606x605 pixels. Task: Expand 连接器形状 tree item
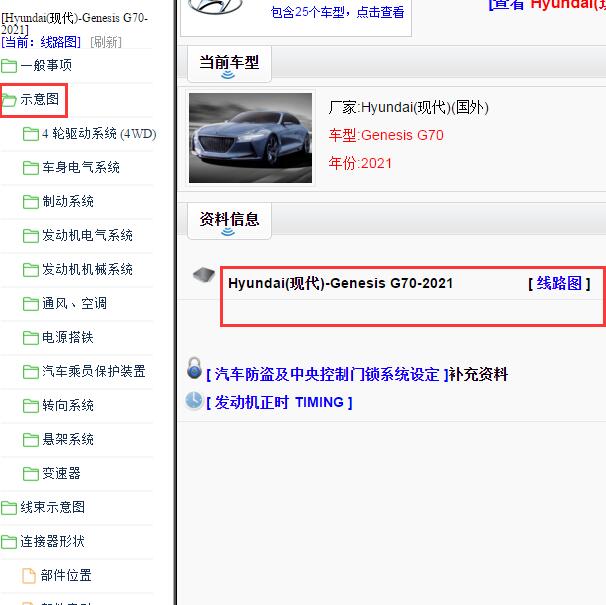(x=53, y=542)
